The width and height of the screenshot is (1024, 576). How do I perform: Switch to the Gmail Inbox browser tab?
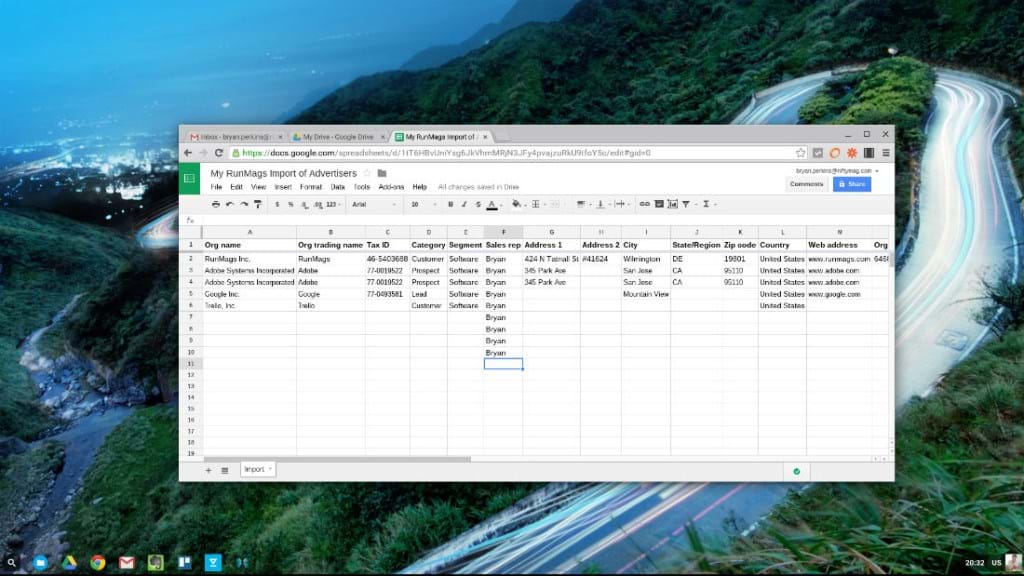(x=236, y=136)
